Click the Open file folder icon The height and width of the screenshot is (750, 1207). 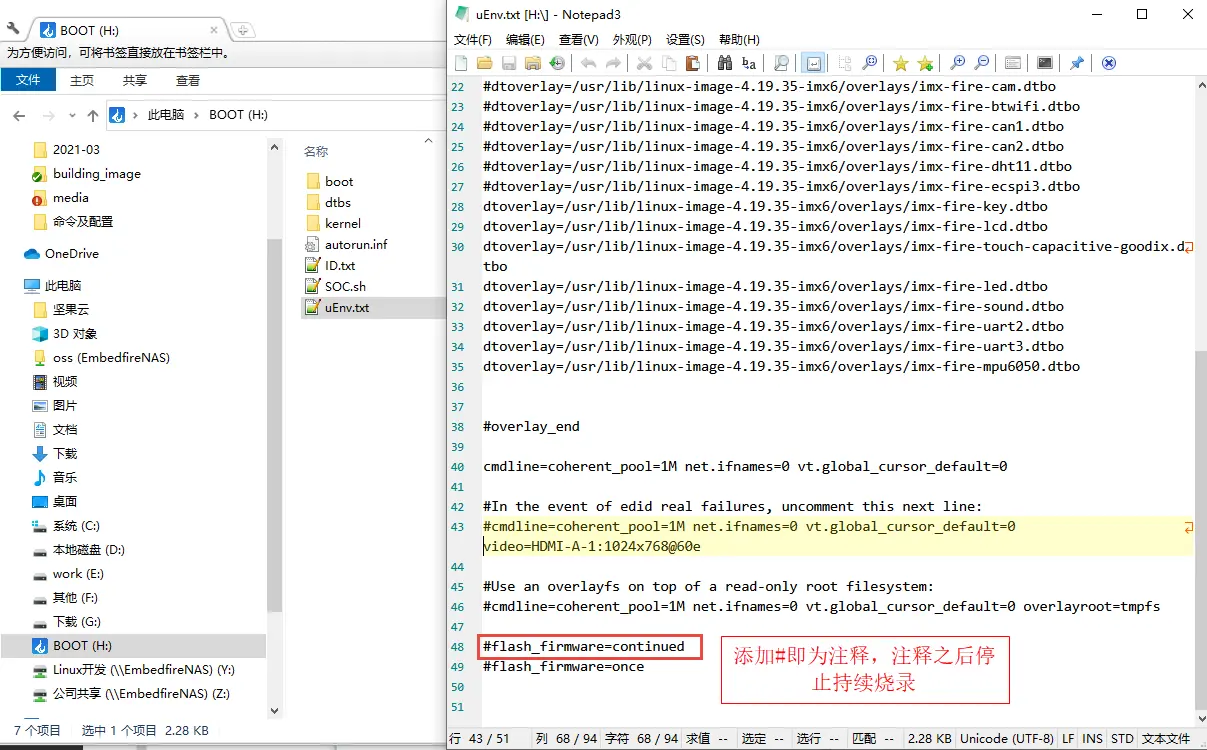(485, 63)
